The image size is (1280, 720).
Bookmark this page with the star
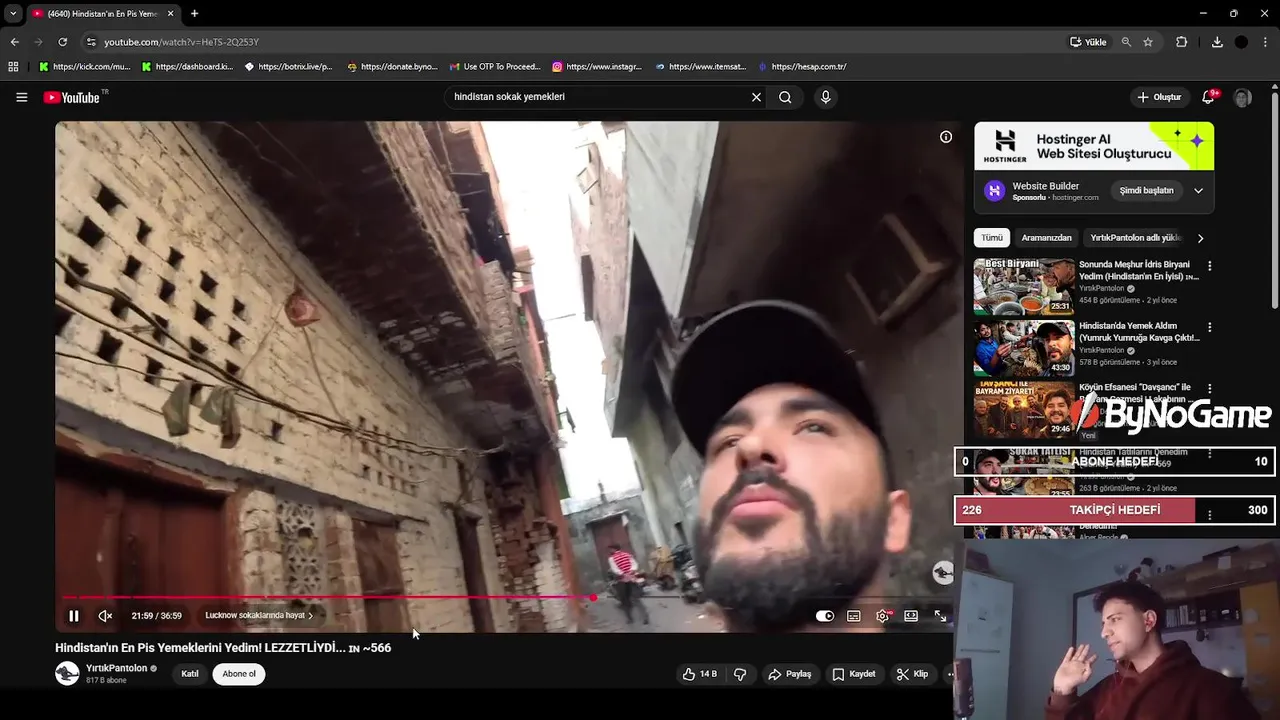1148,42
